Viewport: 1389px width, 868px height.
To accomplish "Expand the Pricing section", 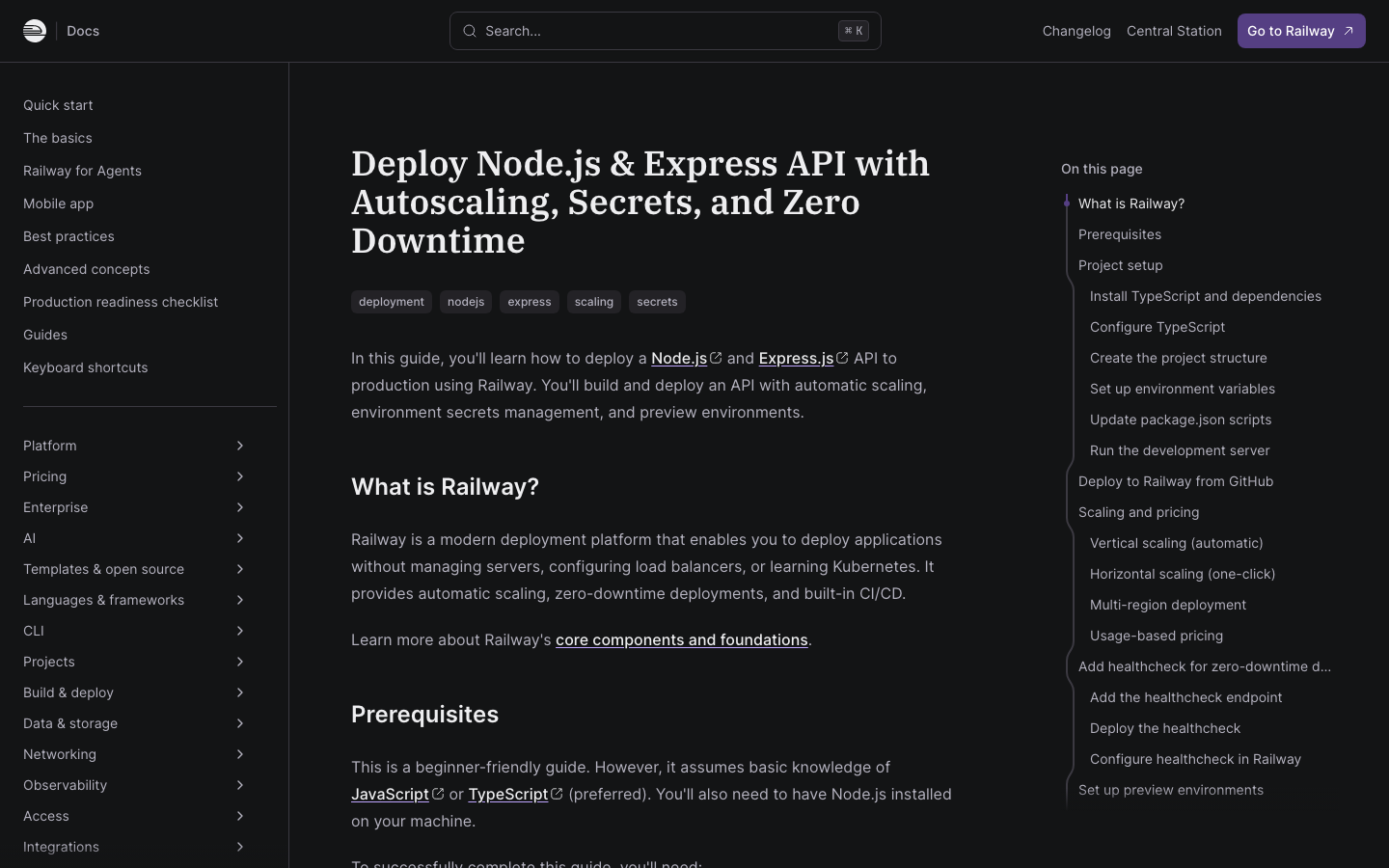I will pos(240,476).
